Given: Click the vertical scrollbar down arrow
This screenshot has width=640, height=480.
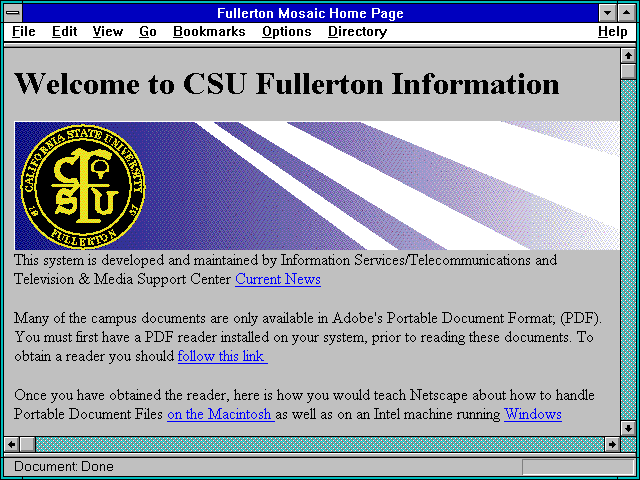Looking at the screenshot, I should point(628,428).
